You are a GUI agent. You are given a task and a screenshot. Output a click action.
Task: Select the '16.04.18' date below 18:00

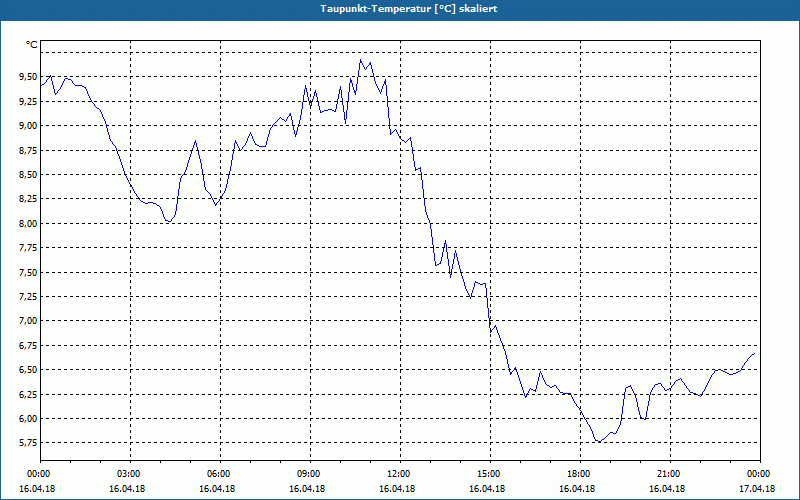click(x=577, y=488)
